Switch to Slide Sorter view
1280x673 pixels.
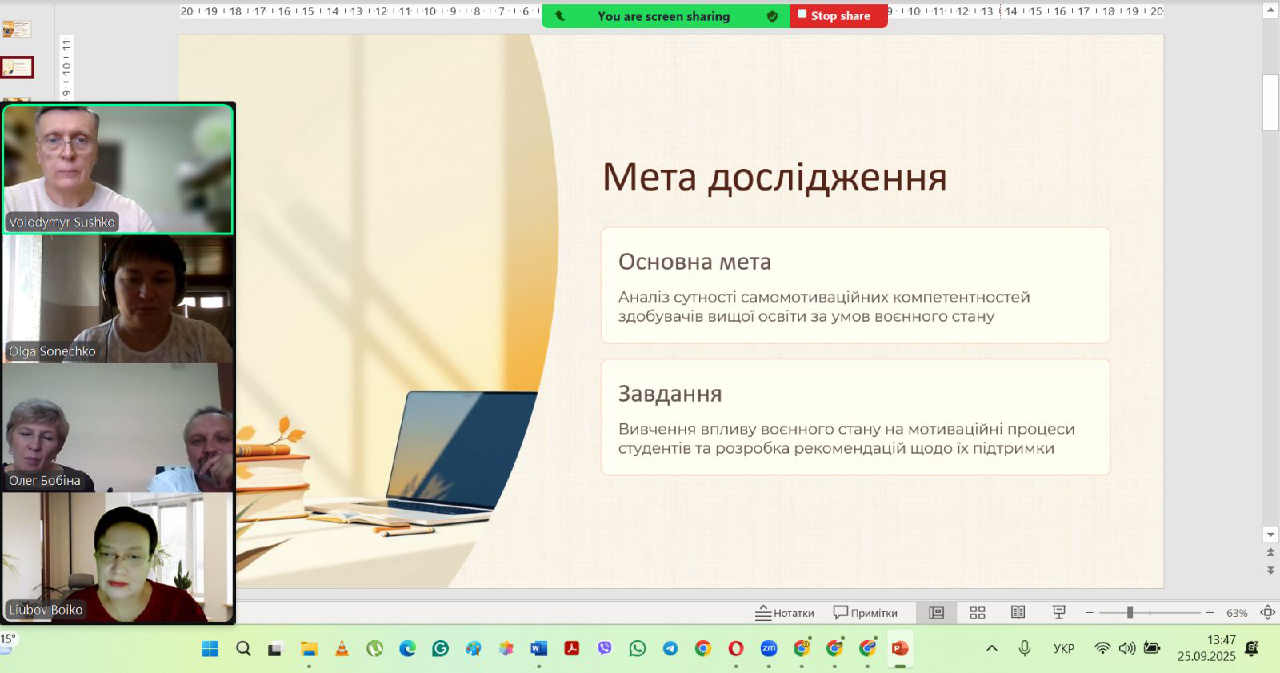pos(977,612)
